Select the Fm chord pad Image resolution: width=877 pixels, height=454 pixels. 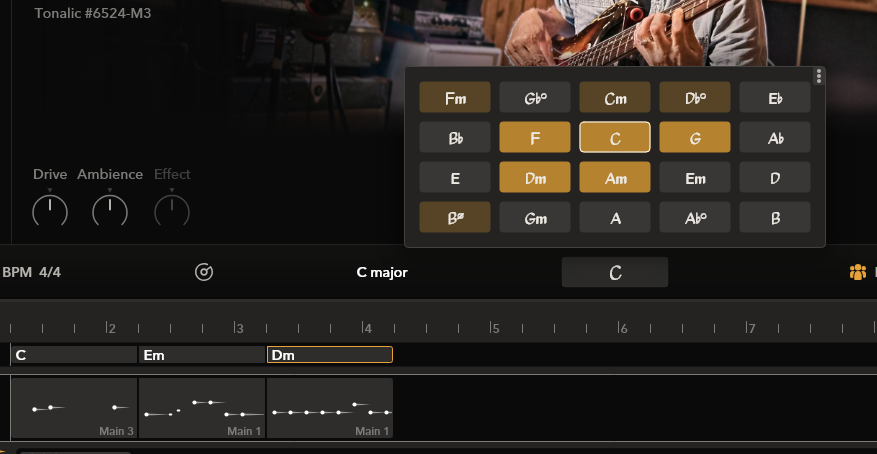pos(455,97)
